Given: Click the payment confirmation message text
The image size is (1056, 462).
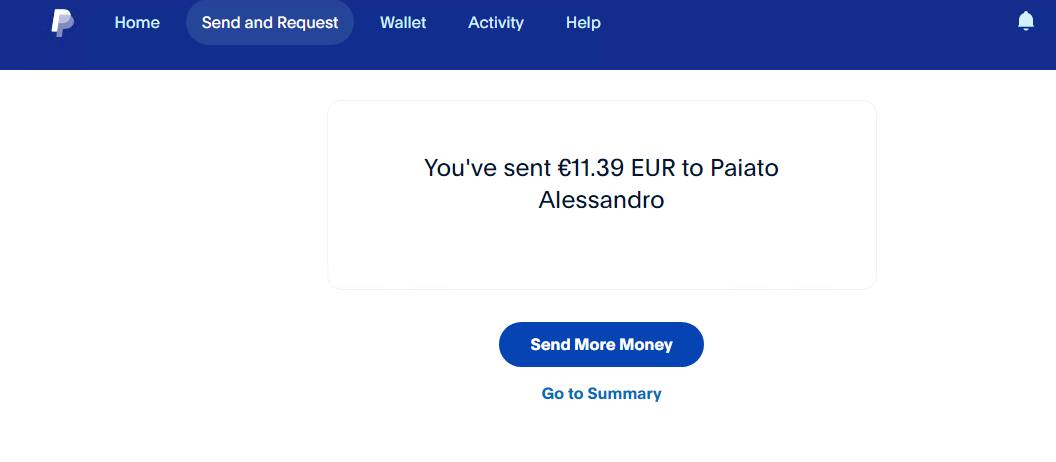Looking at the screenshot, I should (x=601, y=183).
